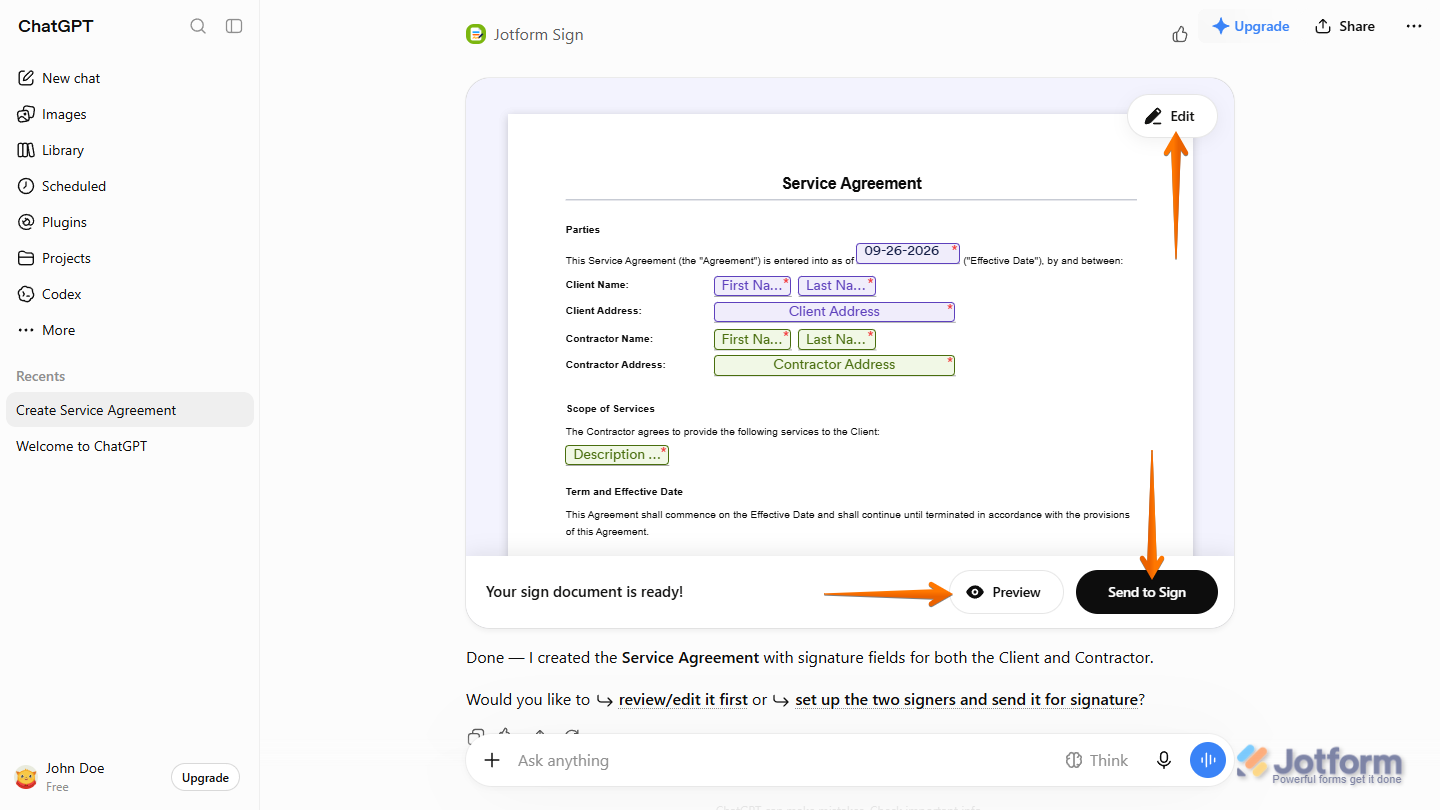Toggle Think mode
This screenshot has height=810, width=1440.
tap(1097, 760)
